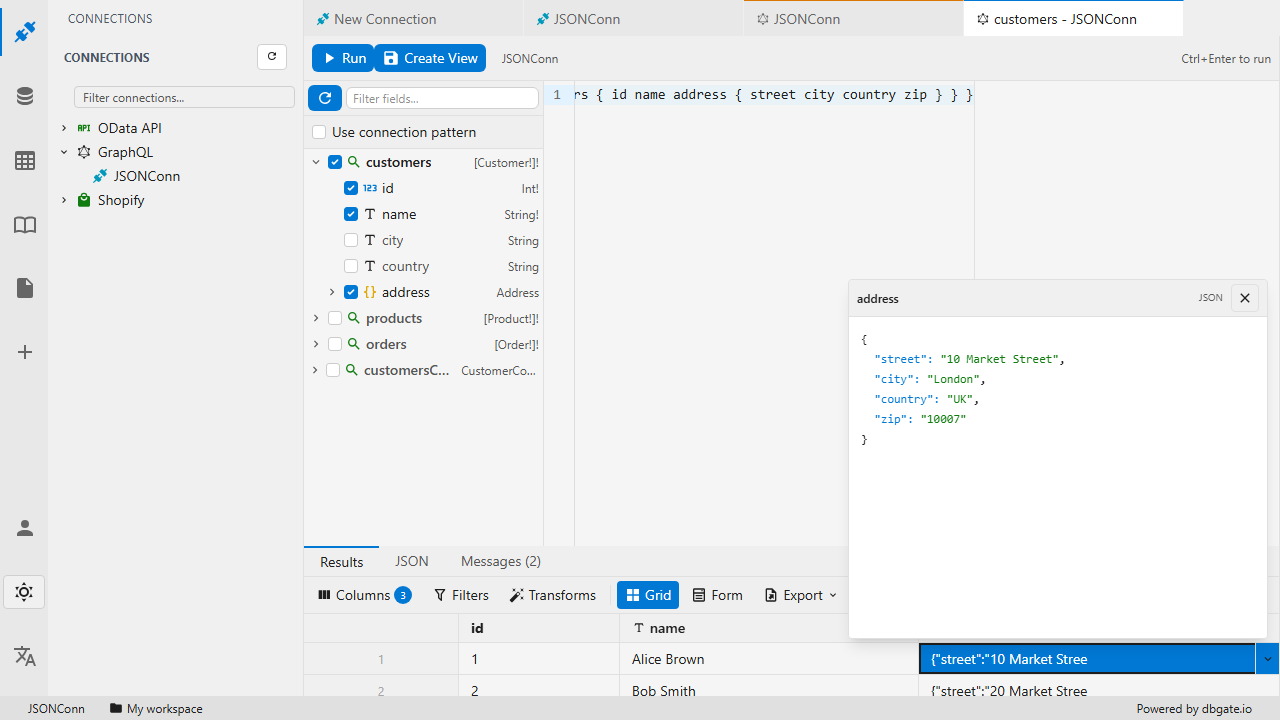
Task: Open the file icon in sidebar
Action: [x=25, y=288]
